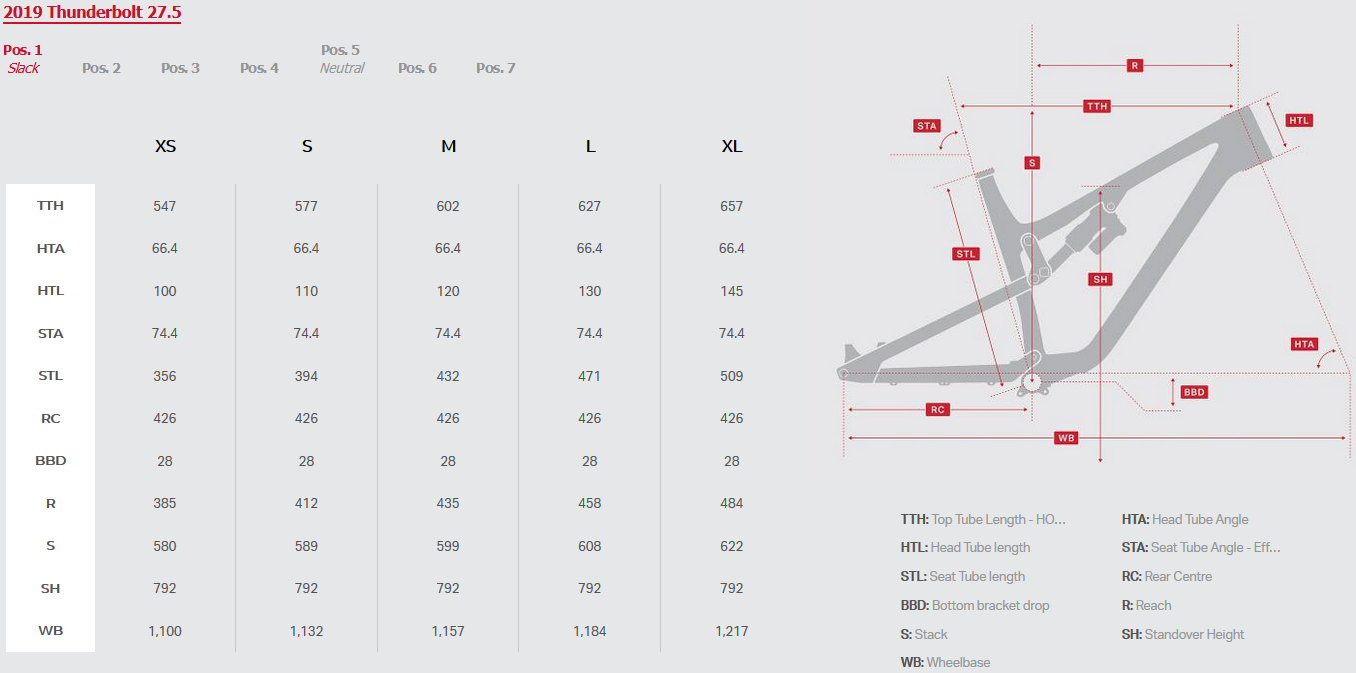Switch to Pos. 2 geometry

click(101, 68)
